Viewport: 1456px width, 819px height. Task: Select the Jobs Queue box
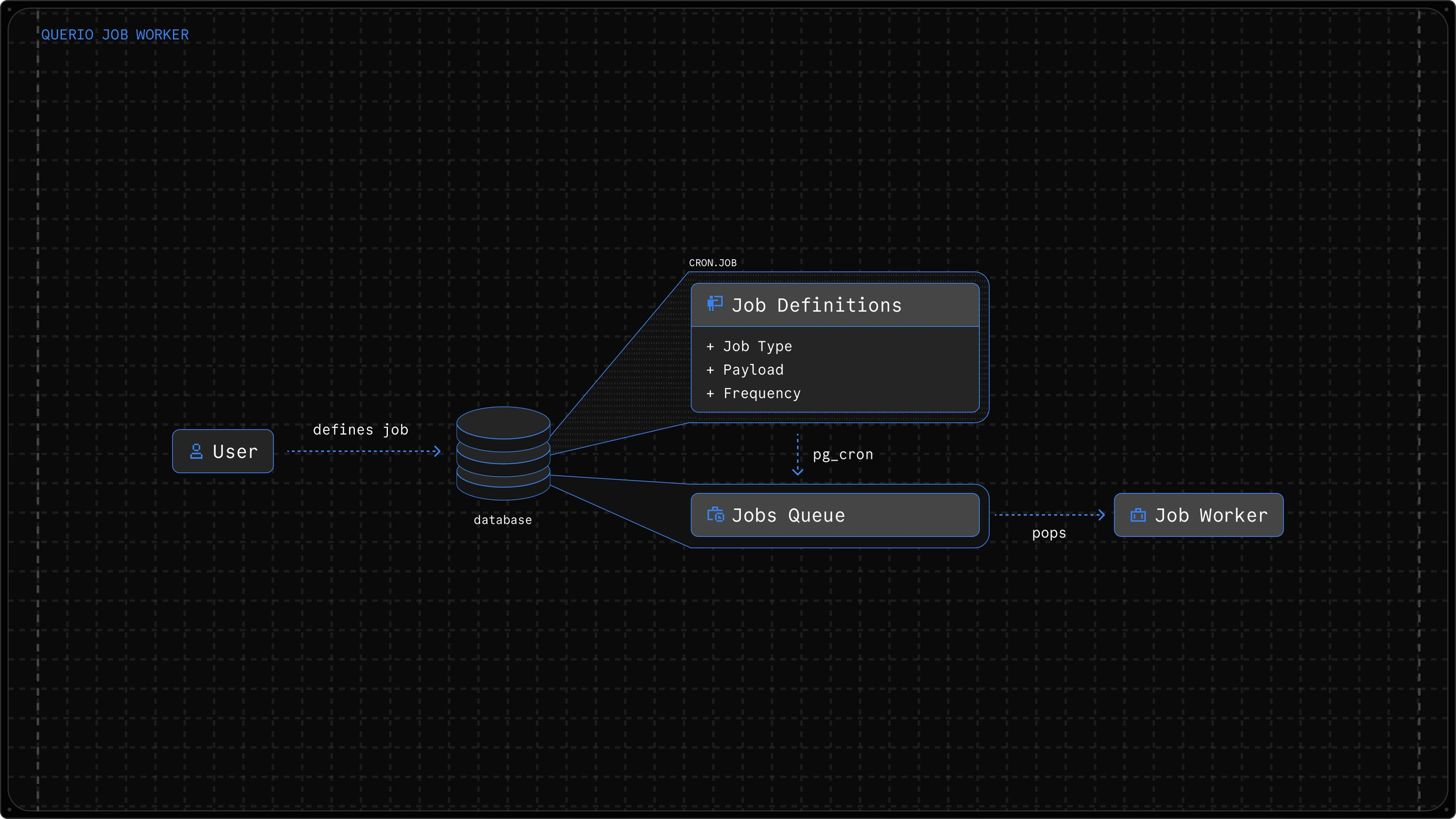tap(835, 515)
